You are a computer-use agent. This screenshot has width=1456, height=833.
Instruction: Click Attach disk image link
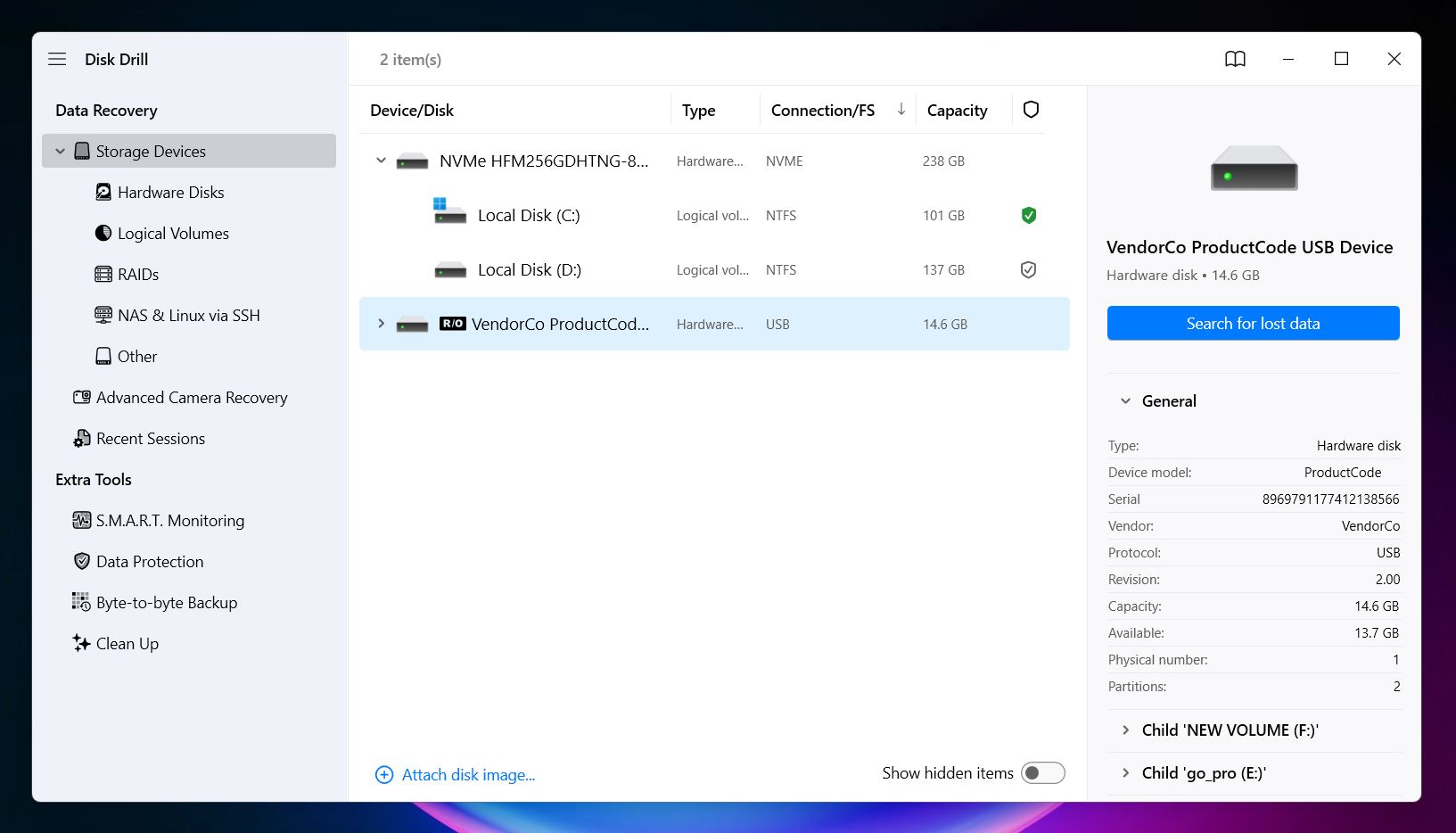[x=468, y=775]
